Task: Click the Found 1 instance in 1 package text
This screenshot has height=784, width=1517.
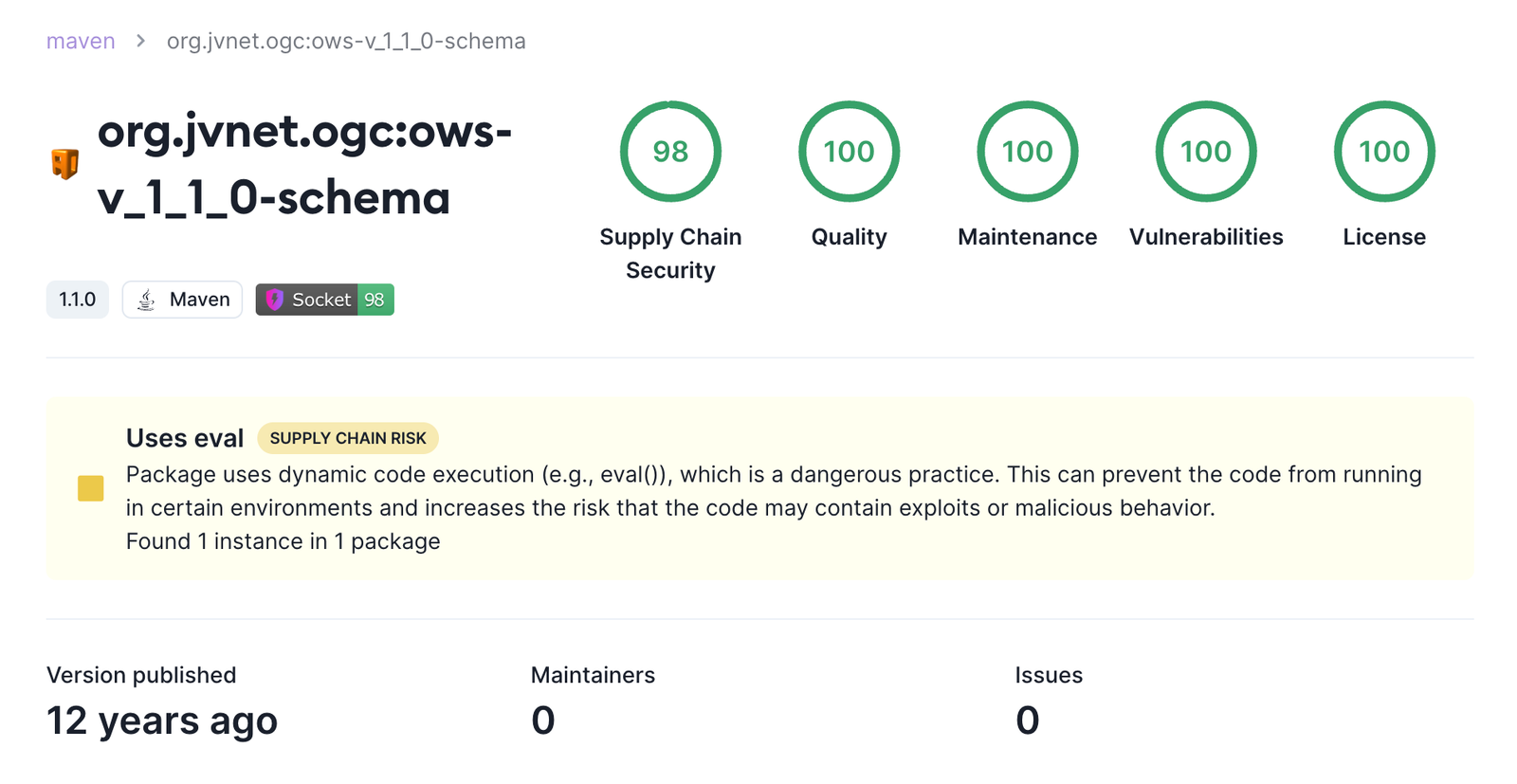Action: [283, 541]
